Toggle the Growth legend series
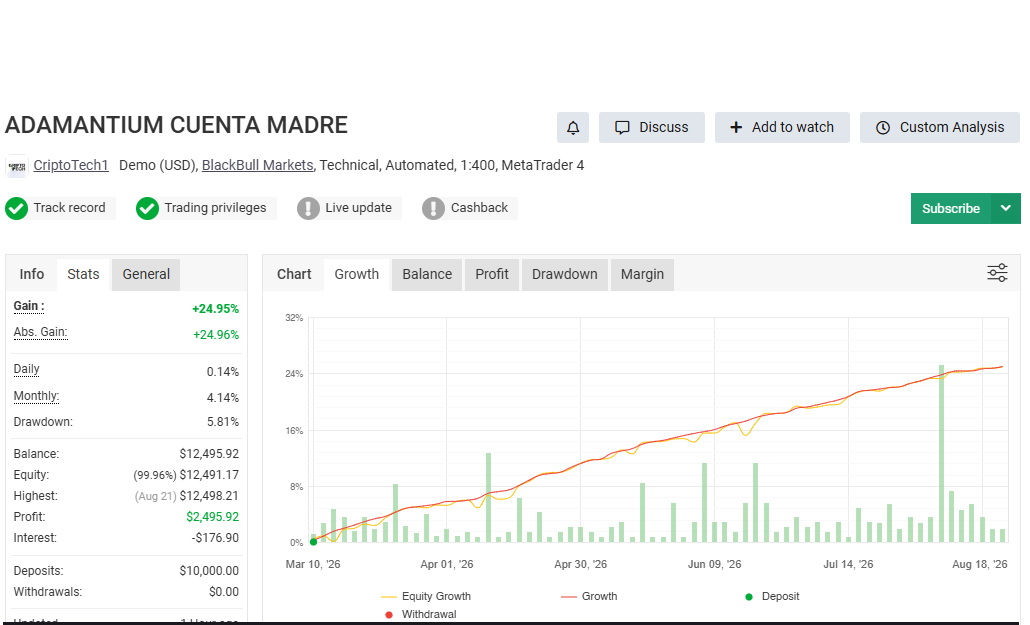Image resolution: width=1030 pixels, height=625 pixels. (x=589, y=596)
